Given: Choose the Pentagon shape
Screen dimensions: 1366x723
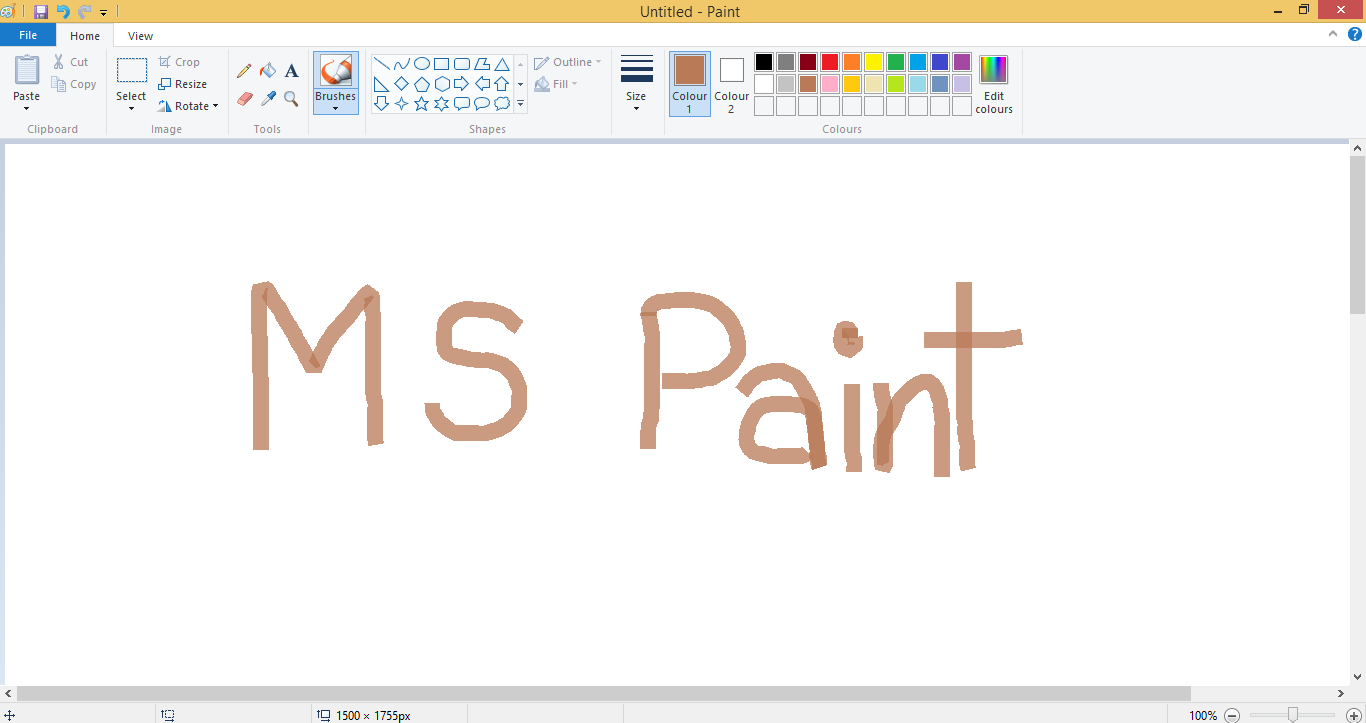Looking at the screenshot, I should click(x=422, y=84).
